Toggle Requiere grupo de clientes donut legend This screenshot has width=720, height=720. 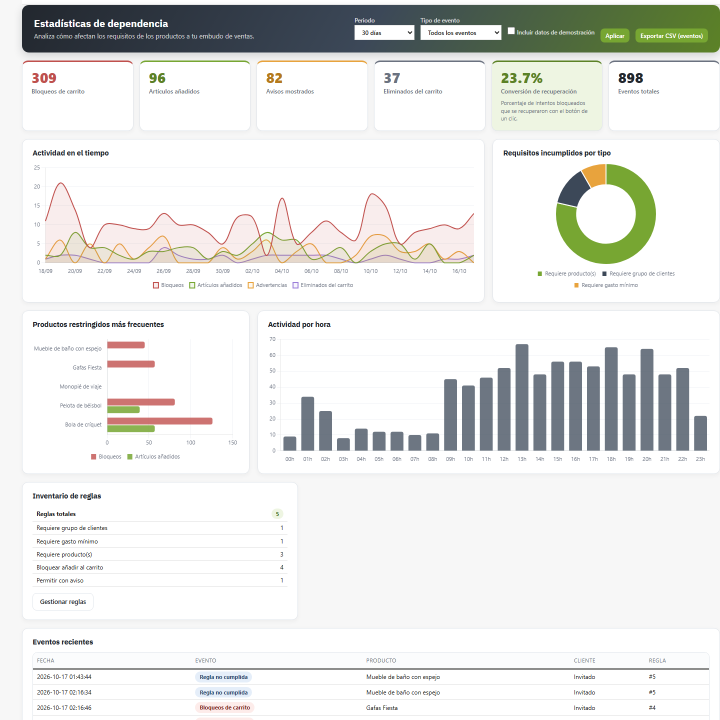click(638, 274)
